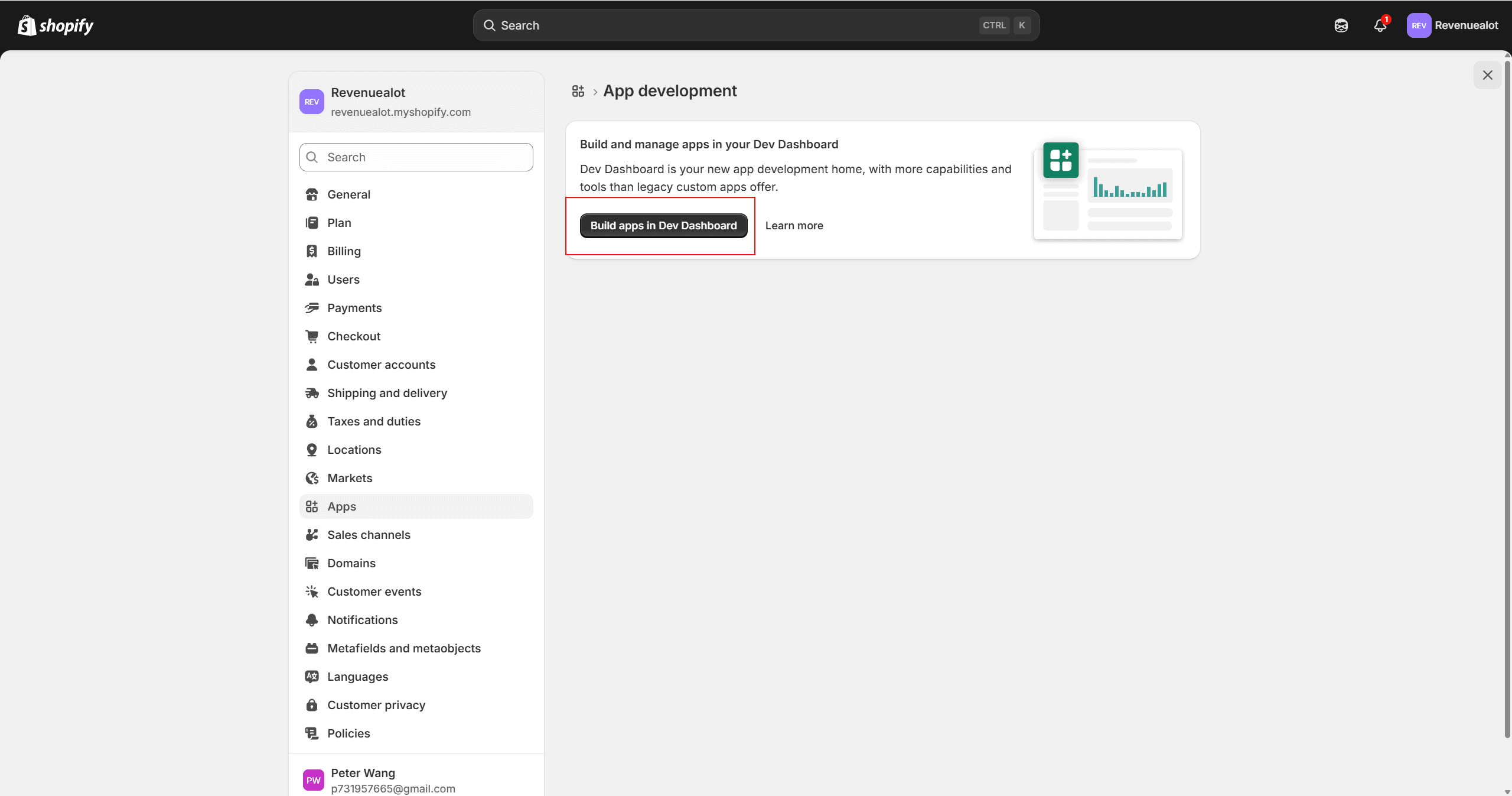Click the magnifier icon in the settings search
The image size is (1512, 796).
(x=312, y=157)
